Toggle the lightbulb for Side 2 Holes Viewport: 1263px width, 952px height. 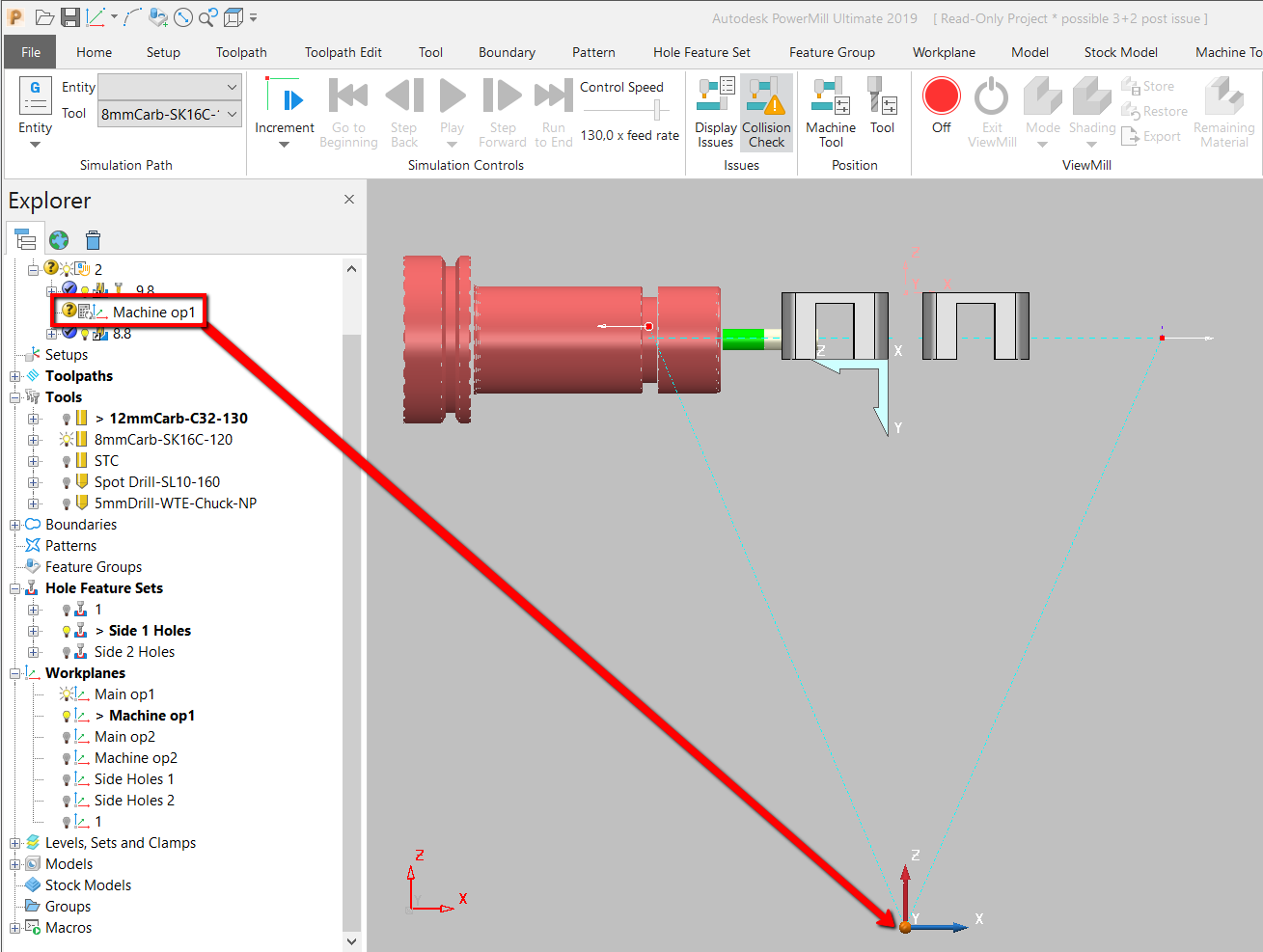click(66, 651)
